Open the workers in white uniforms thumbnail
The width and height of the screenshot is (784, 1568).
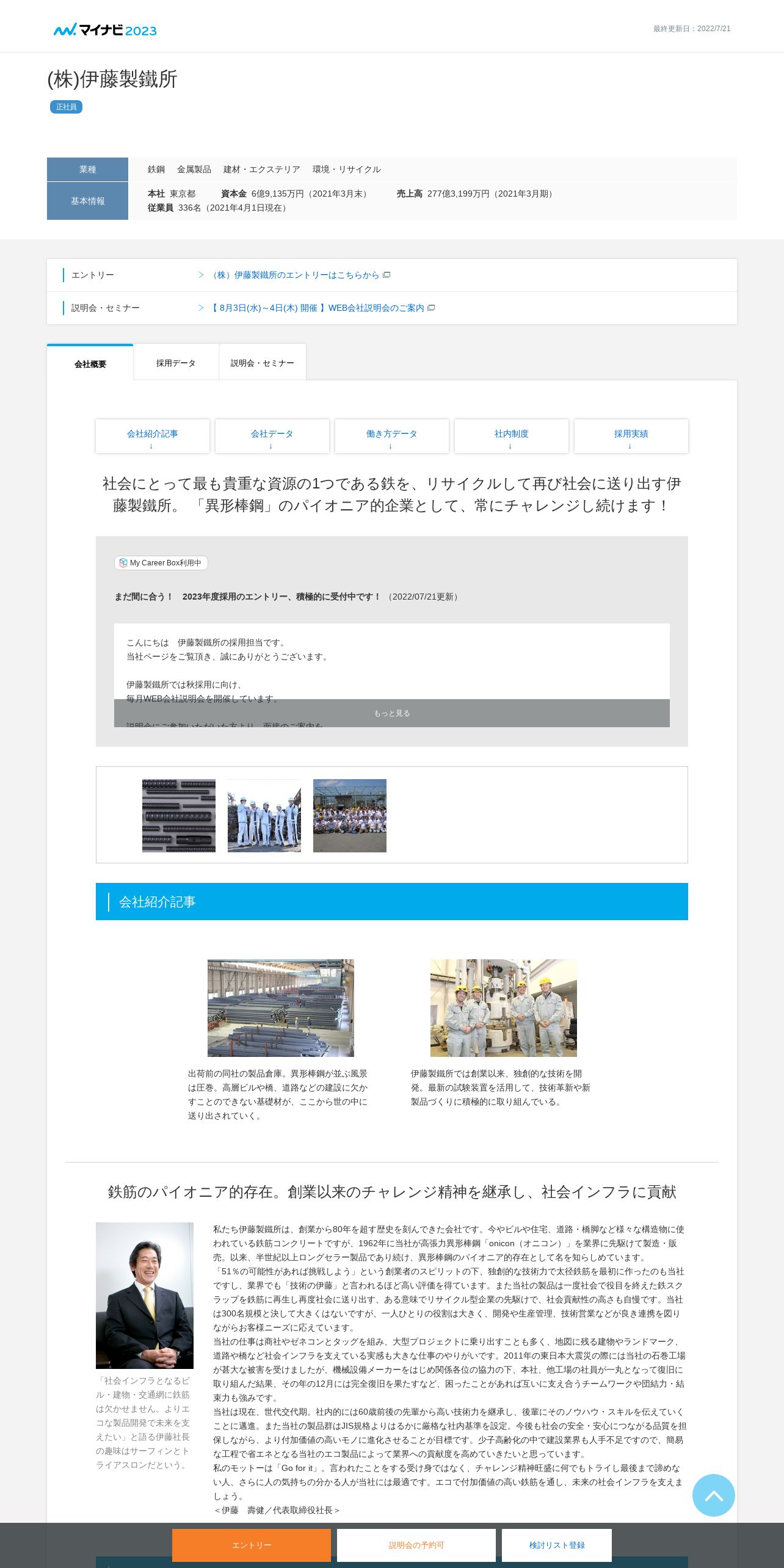coord(264,816)
